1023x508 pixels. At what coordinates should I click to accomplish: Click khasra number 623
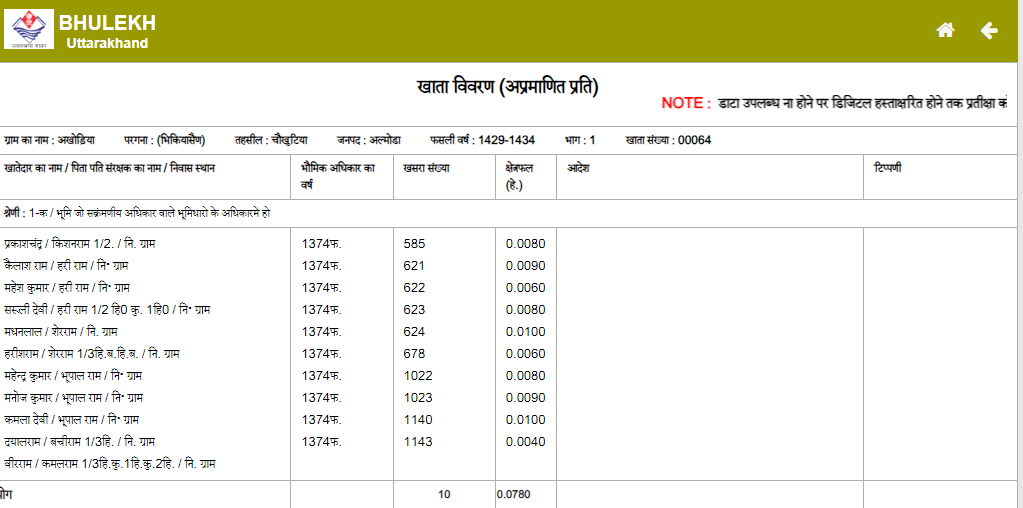(x=414, y=309)
